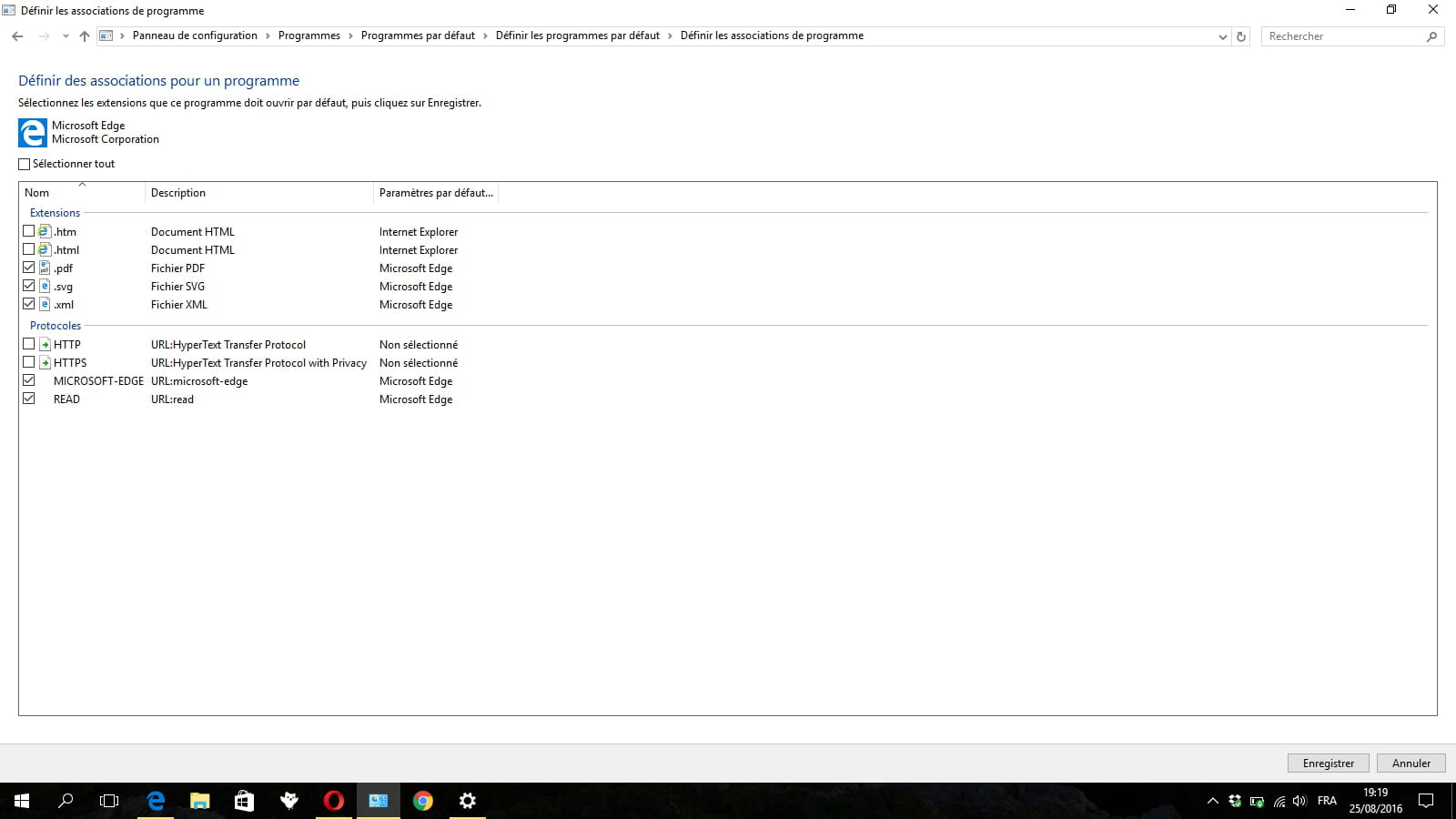
Task: Refresh the address bar location
Action: point(1240,36)
